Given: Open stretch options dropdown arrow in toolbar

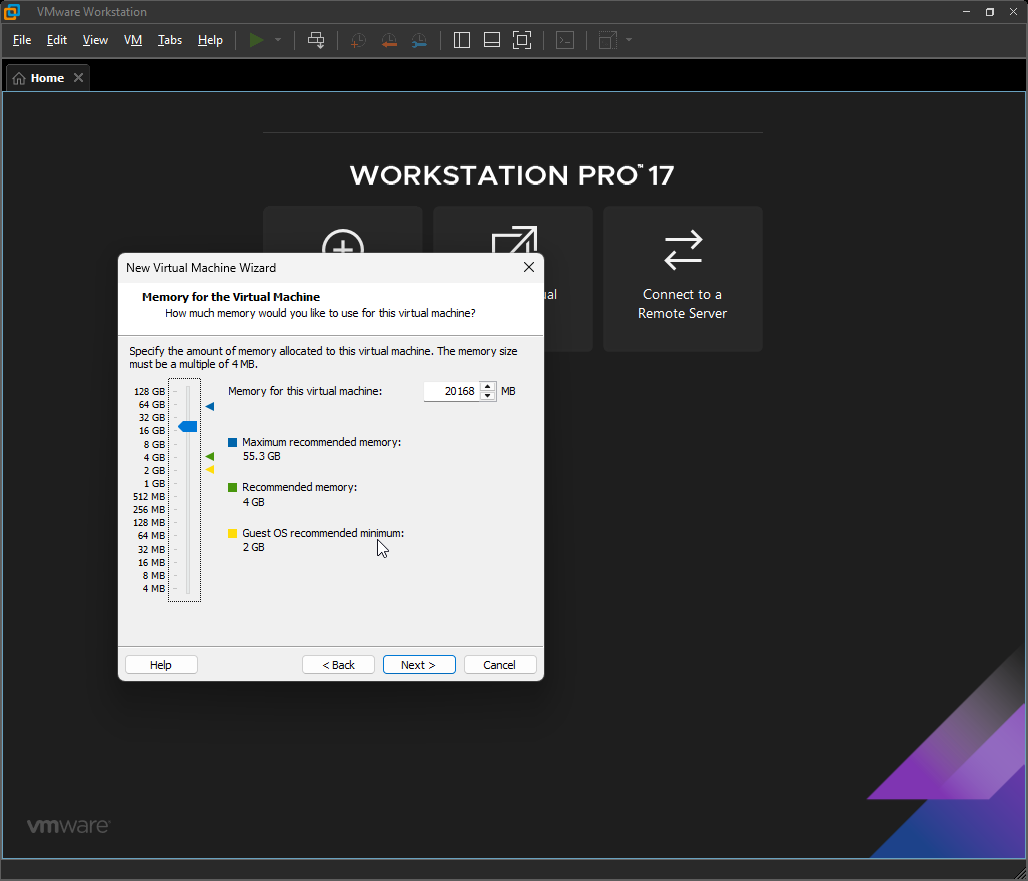Looking at the screenshot, I should (629, 40).
